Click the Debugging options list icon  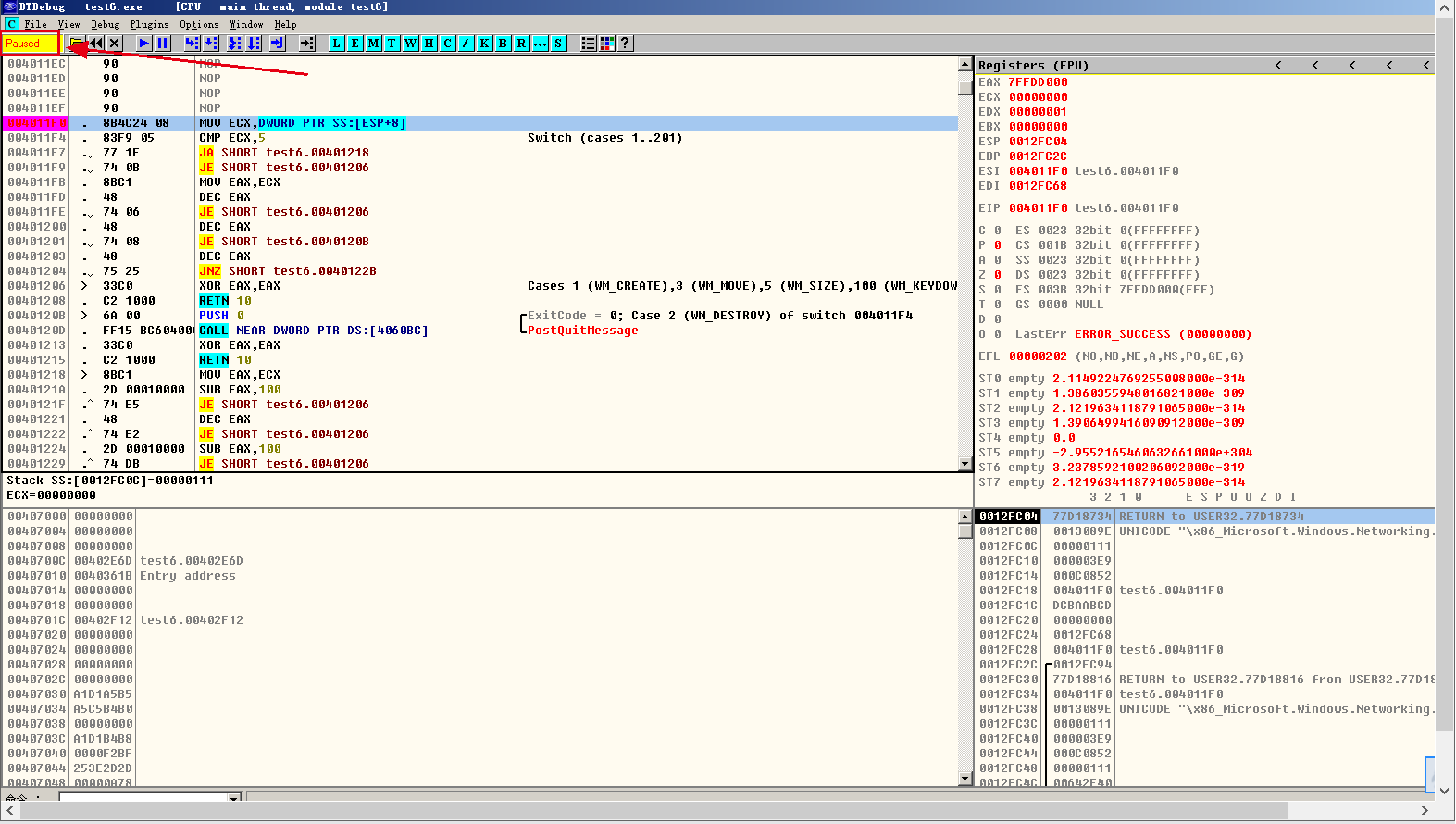pyautogui.click(x=588, y=44)
